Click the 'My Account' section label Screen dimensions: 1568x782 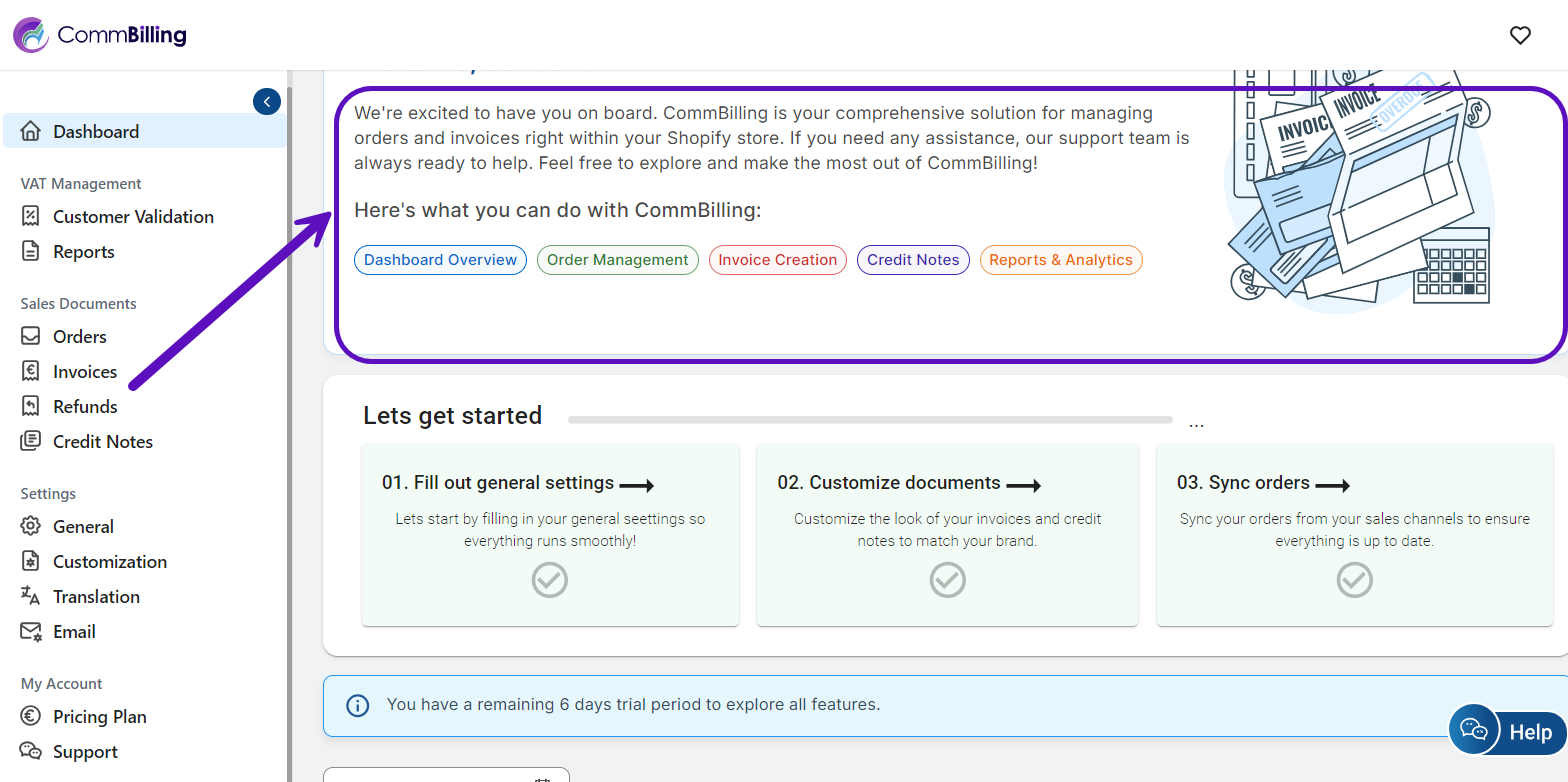62,684
